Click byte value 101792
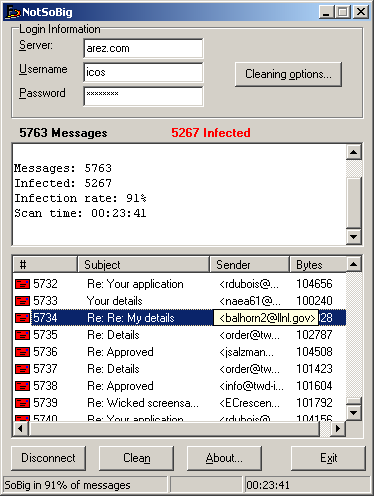This screenshot has height=496, width=374. pos(314,403)
